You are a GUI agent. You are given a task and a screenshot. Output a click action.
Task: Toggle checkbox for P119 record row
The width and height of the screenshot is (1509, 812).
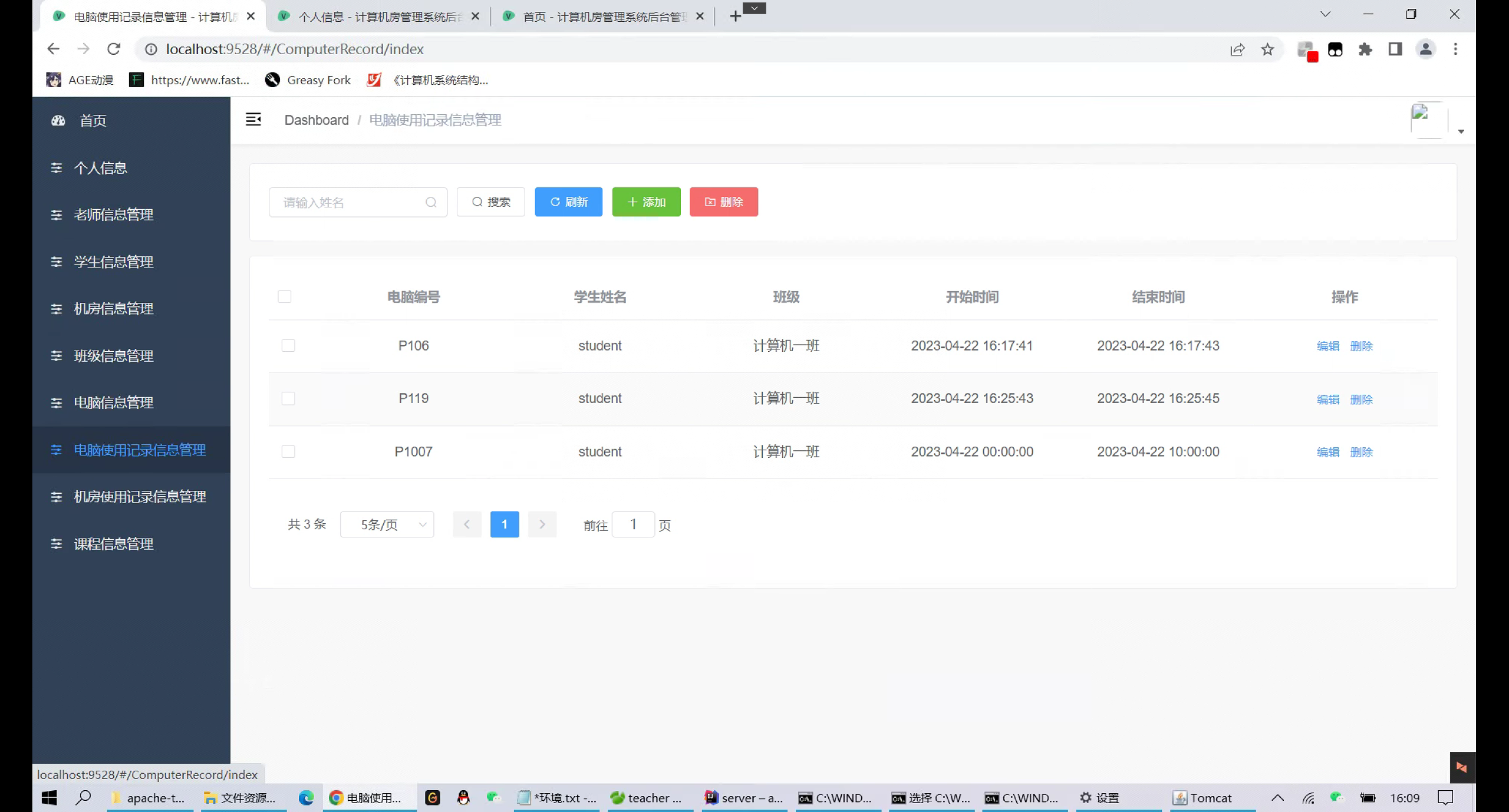(288, 398)
